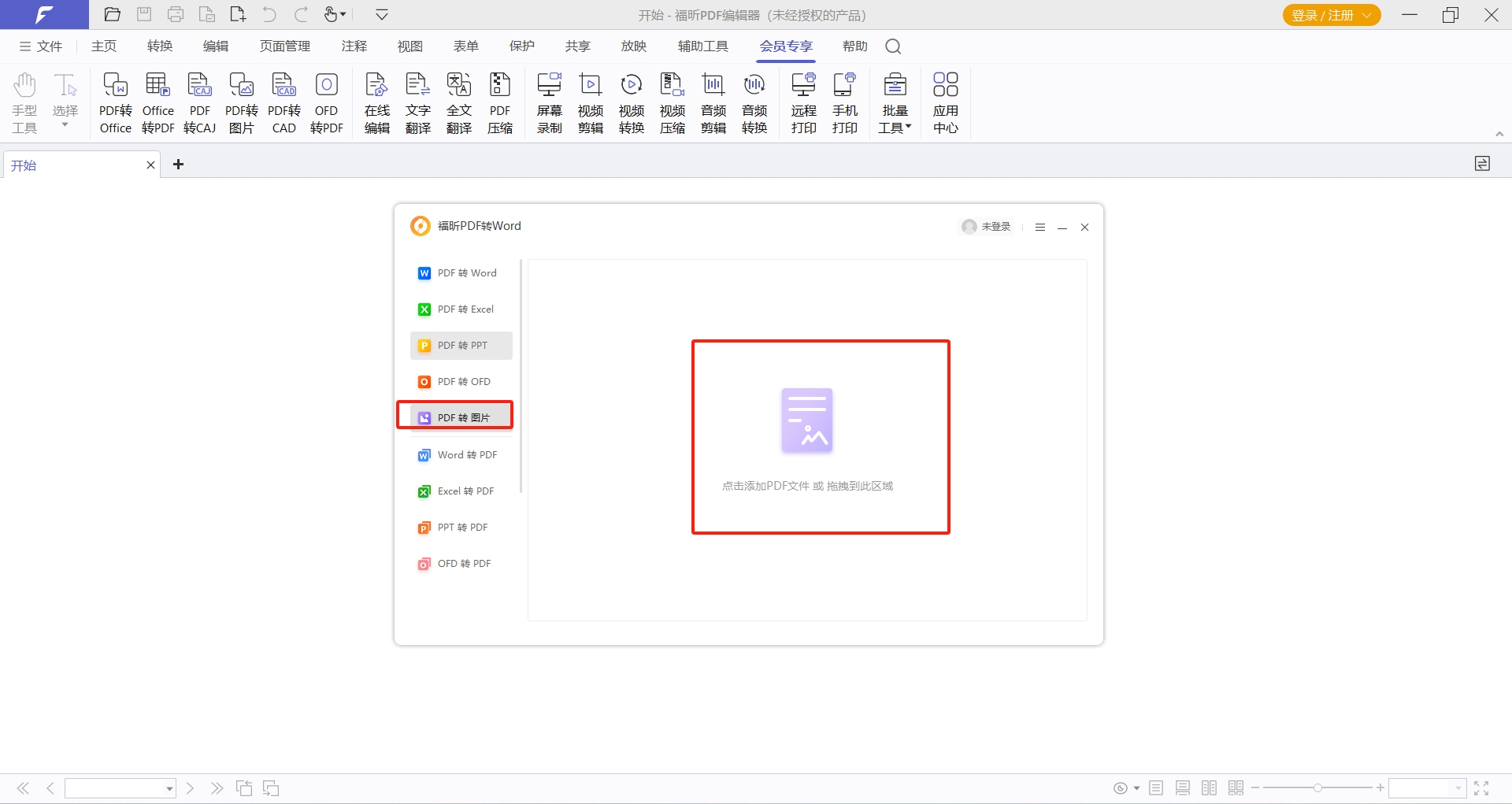Select single page view mode icon
Viewport: 1512px width, 804px height.
(1156, 788)
